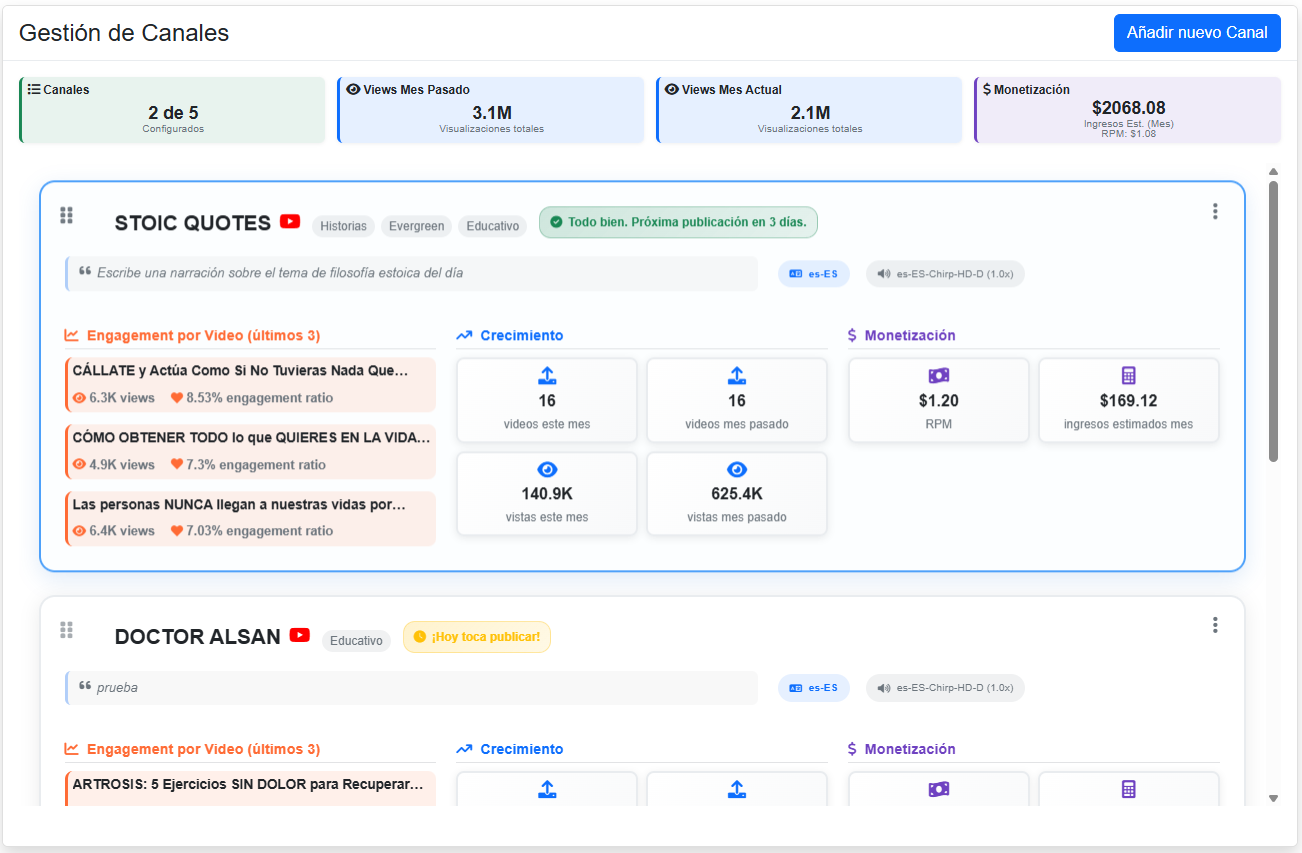
Task: Click eye icon in Views Mes Pasado card
Action: click(x=353, y=89)
